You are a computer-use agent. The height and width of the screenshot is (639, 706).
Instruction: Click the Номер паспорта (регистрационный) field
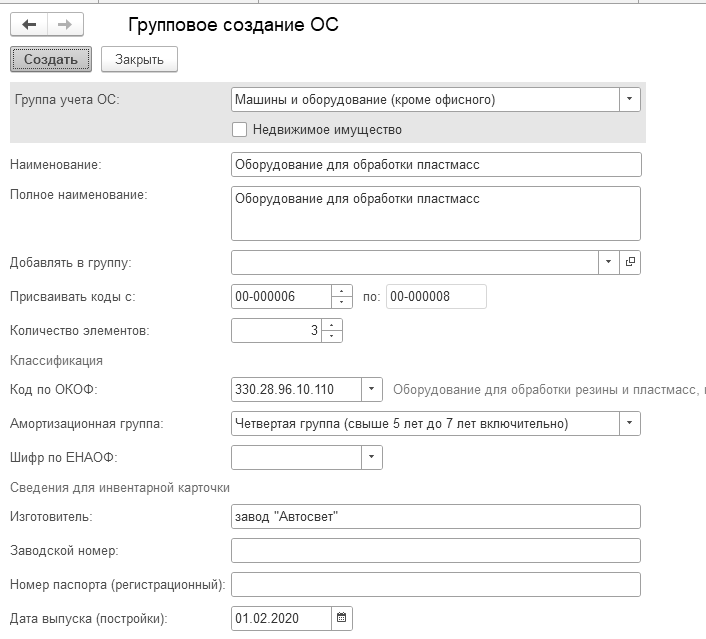click(x=436, y=585)
